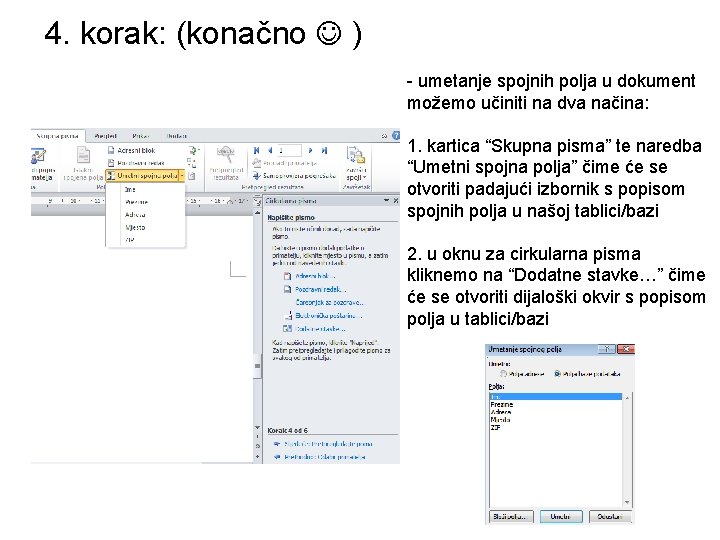The height and width of the screenshot is (540, 720).
Task: Select ZIP in the dialog fields list
Action: [556, 428]
